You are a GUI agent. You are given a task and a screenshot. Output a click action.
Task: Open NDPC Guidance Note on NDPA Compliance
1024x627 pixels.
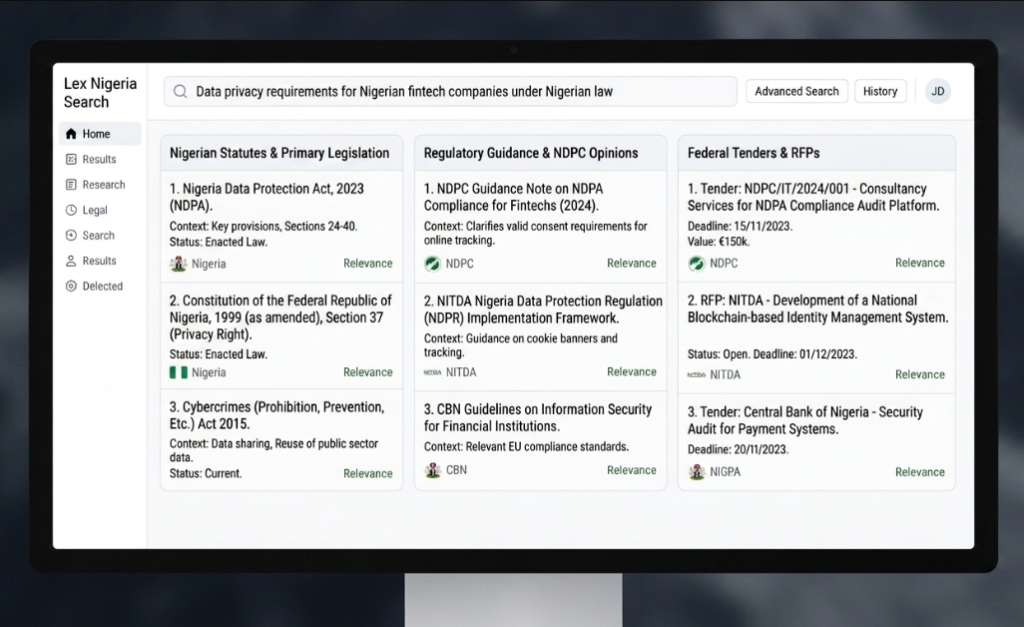pos(513,197)
